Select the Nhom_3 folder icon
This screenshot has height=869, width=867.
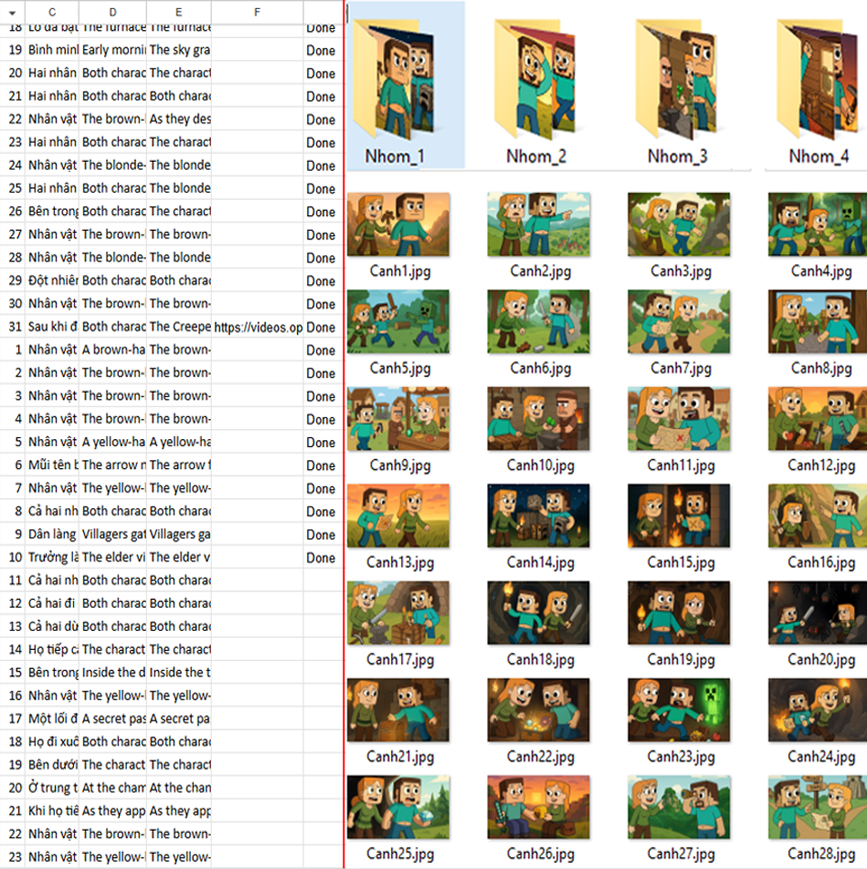pyautogui.click(x=677, y=79)
